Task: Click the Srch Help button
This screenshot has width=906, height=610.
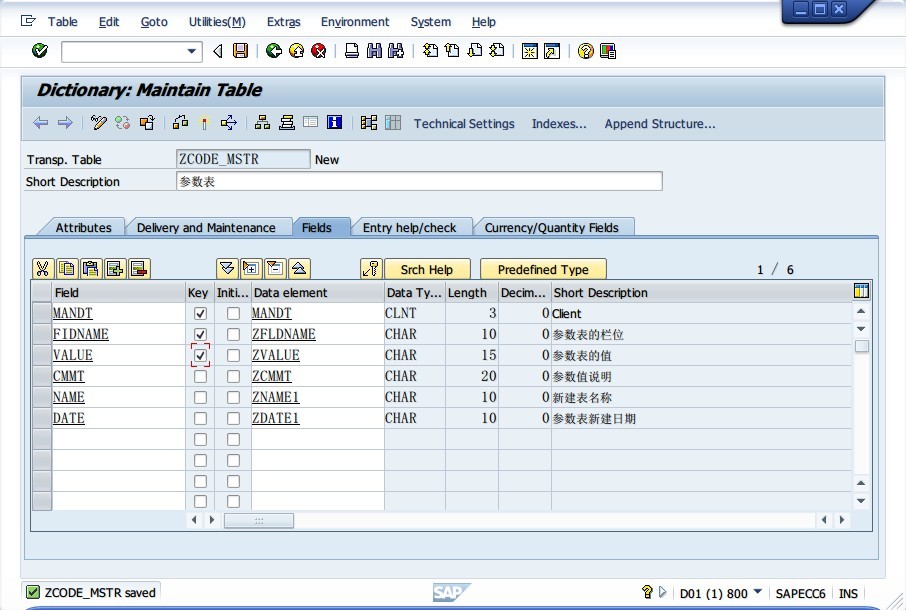Action: click(427, 269)
